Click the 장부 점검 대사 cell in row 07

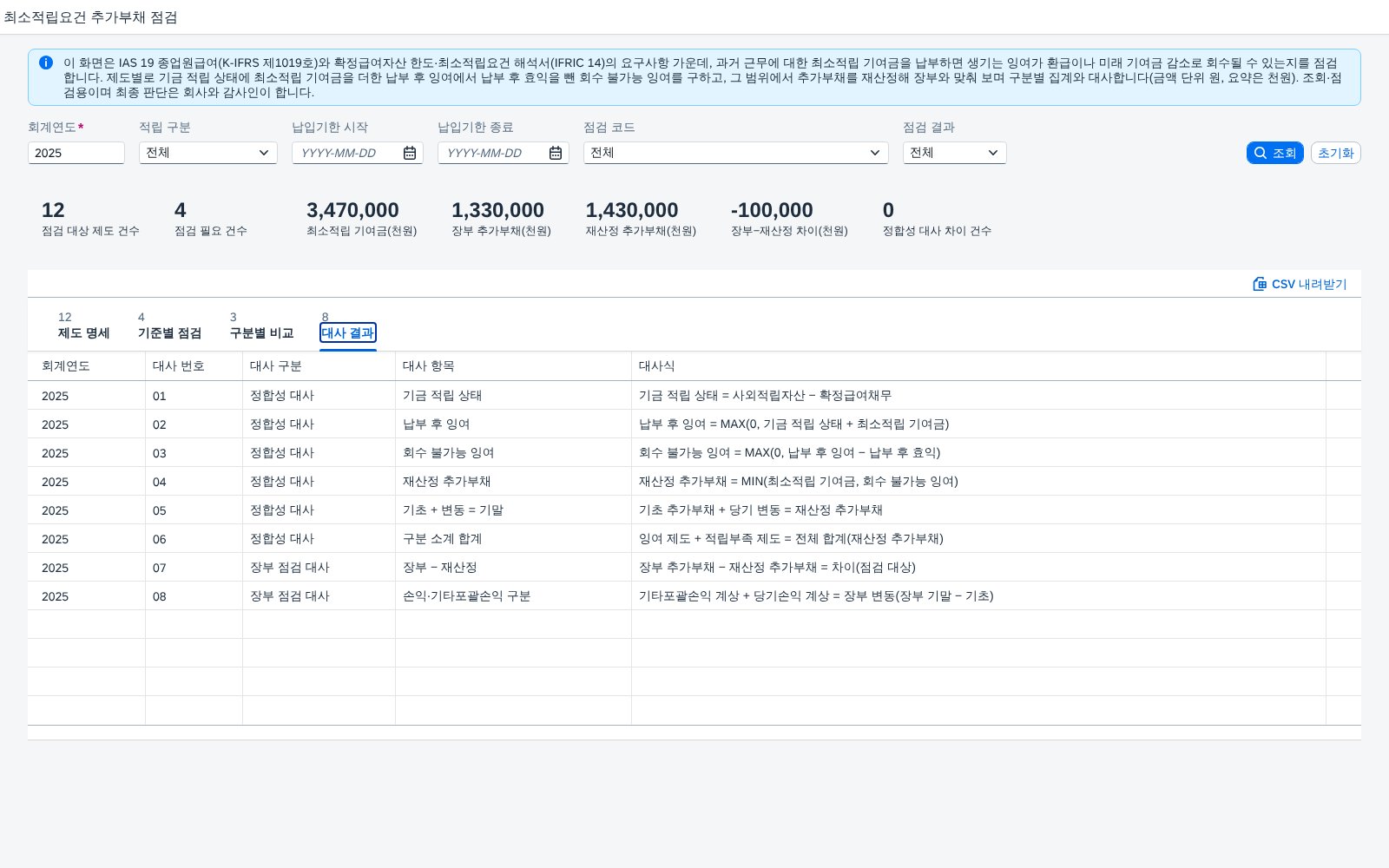click(319, 568)
